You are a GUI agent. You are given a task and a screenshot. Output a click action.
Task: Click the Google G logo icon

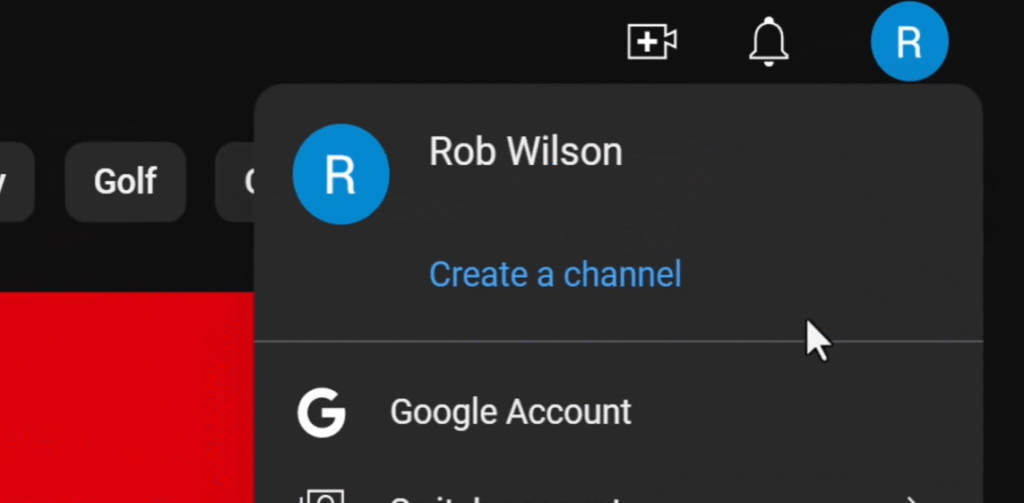pyautogui.click(x=321, y=413)
